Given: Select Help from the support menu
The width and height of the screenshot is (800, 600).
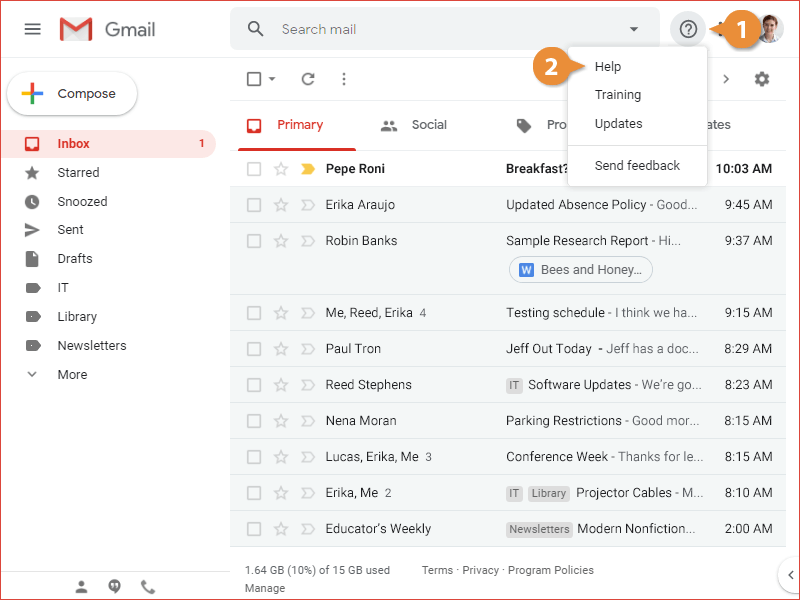Looking at the screenshot, I should (x=608, y=67).
